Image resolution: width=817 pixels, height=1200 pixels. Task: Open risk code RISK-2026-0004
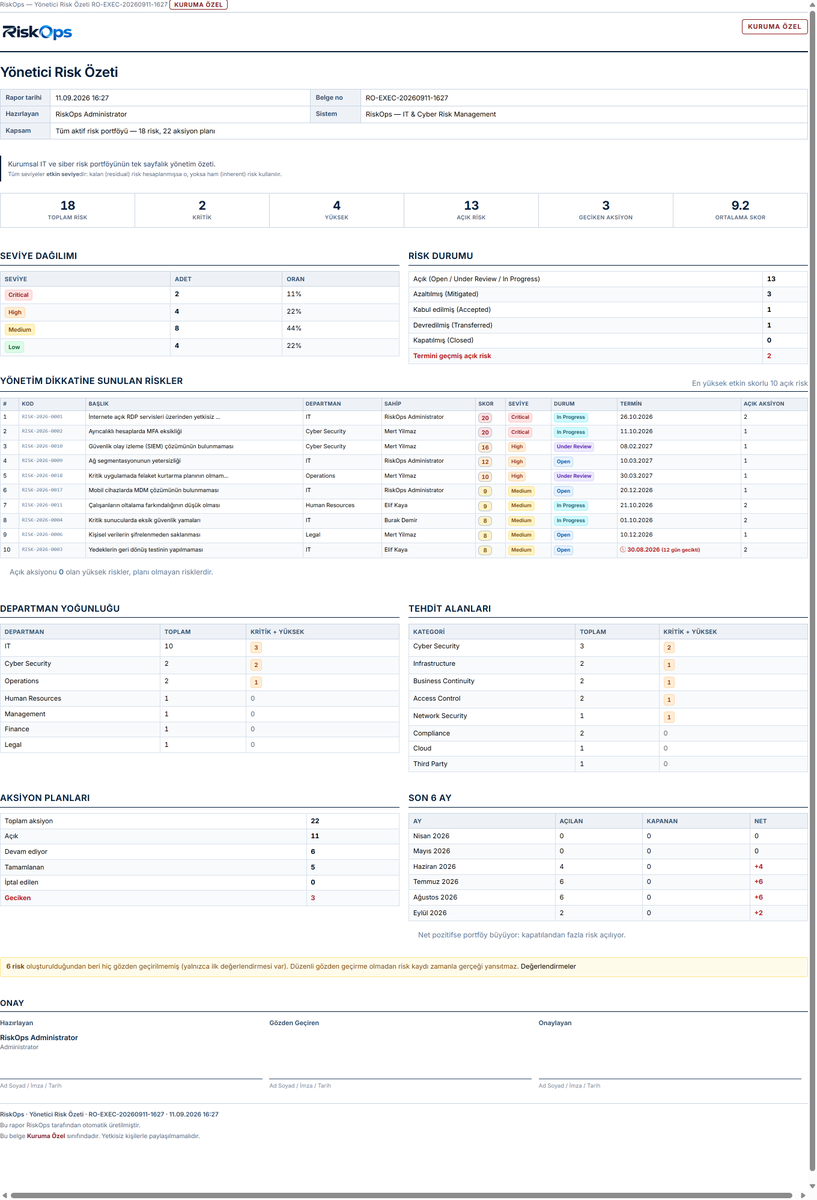[42, 520]
